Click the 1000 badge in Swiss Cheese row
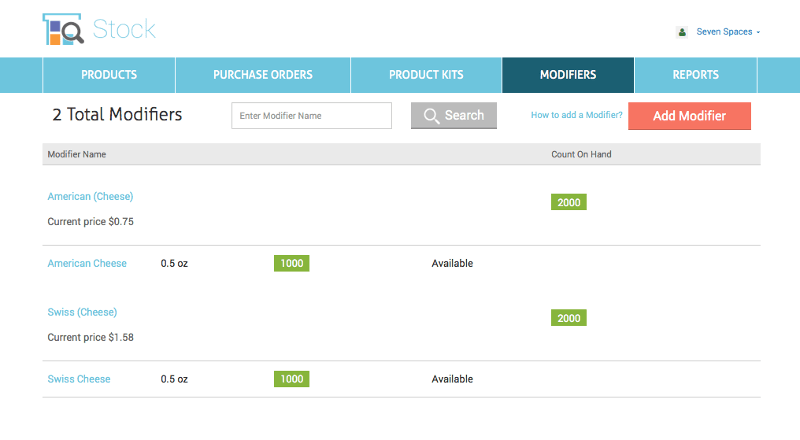 (x=292, y=379)
